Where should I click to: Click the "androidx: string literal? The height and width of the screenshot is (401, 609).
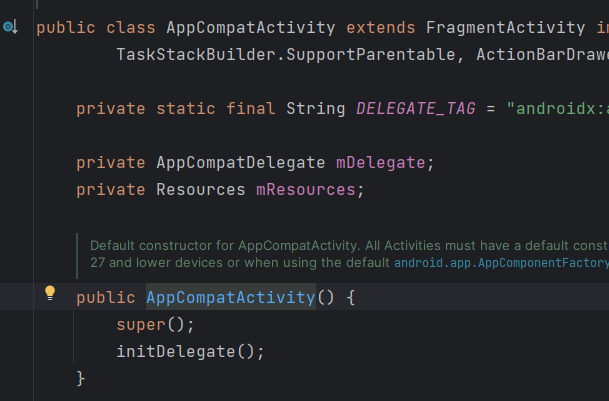coord(558,109)
